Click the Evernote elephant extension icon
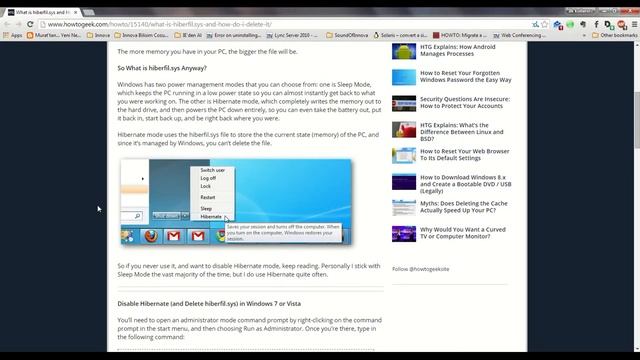The image size is (640, 360). 583,24
